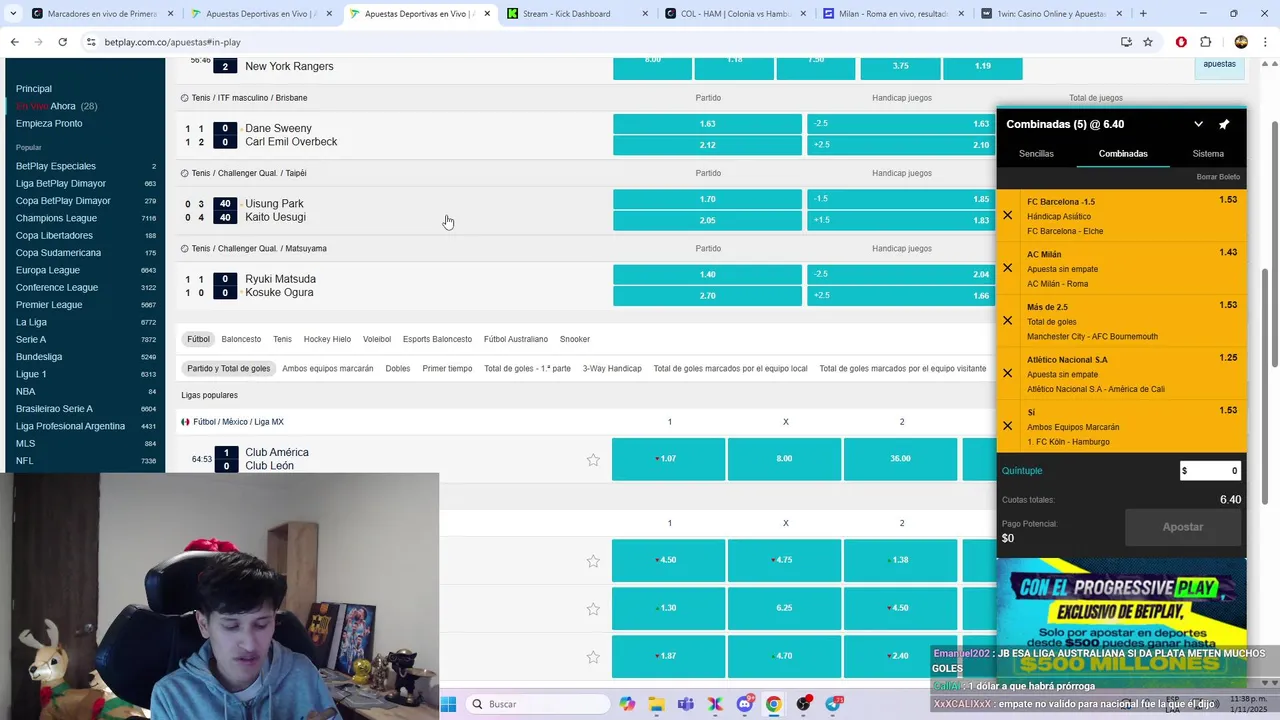The image size is (1280, 720).
Task: Remove Atlético Nacional S.A selection from betslip
Action: click(x=1007, y=373)
